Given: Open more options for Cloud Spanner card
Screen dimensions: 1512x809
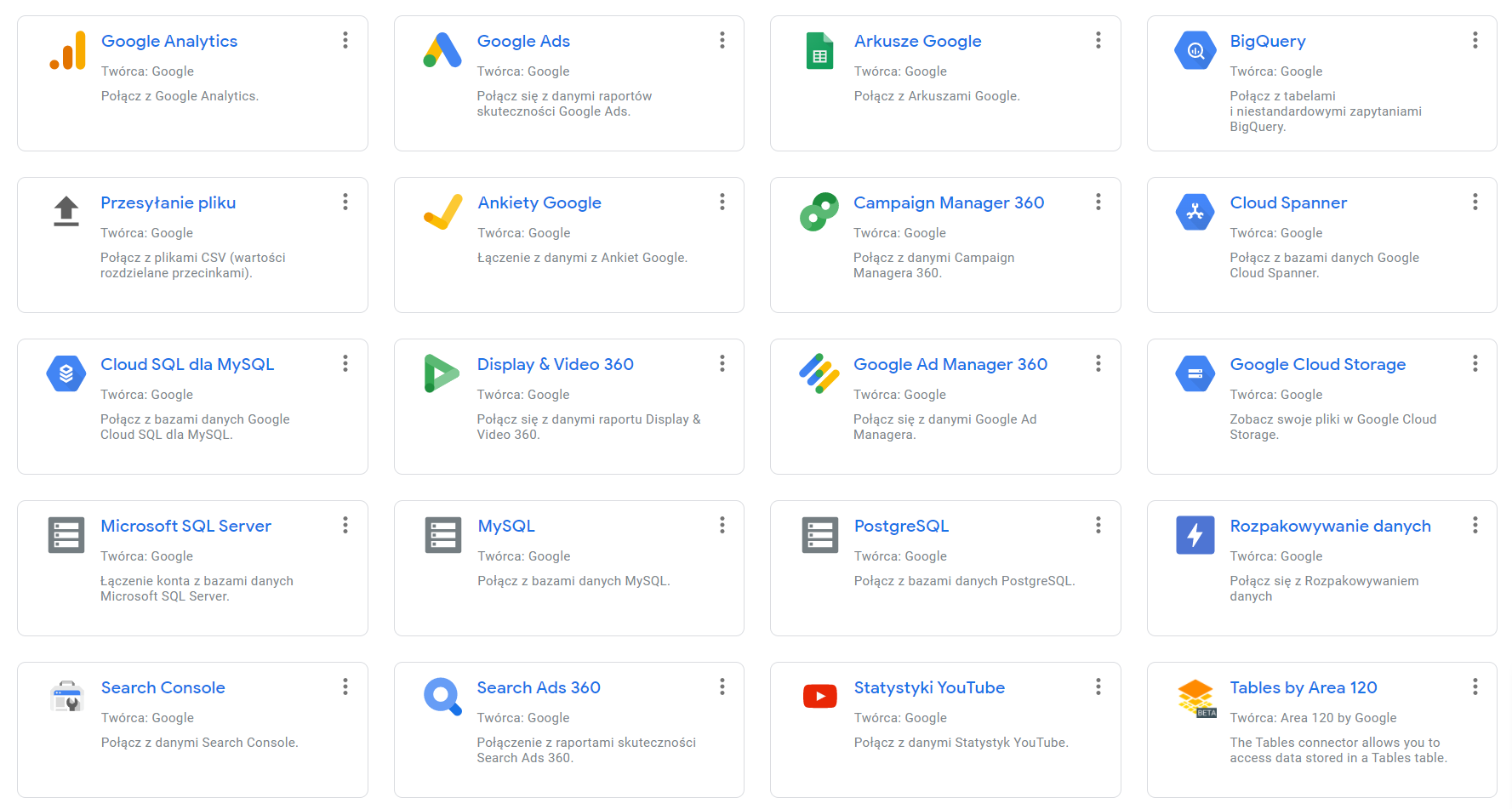Looking at the screenshot, I should pos(1475,202).
